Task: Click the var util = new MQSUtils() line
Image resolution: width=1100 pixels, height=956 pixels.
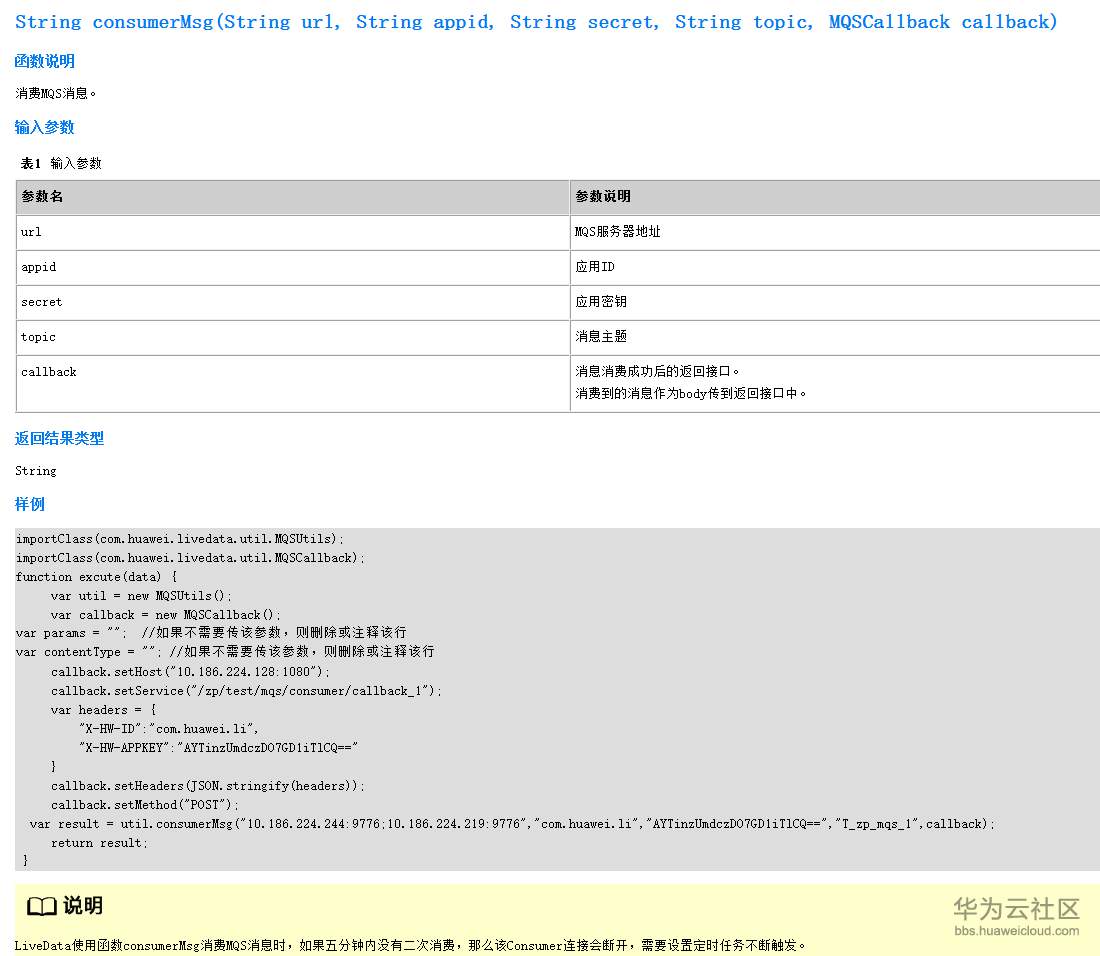Action: click(x=141, y=596)
